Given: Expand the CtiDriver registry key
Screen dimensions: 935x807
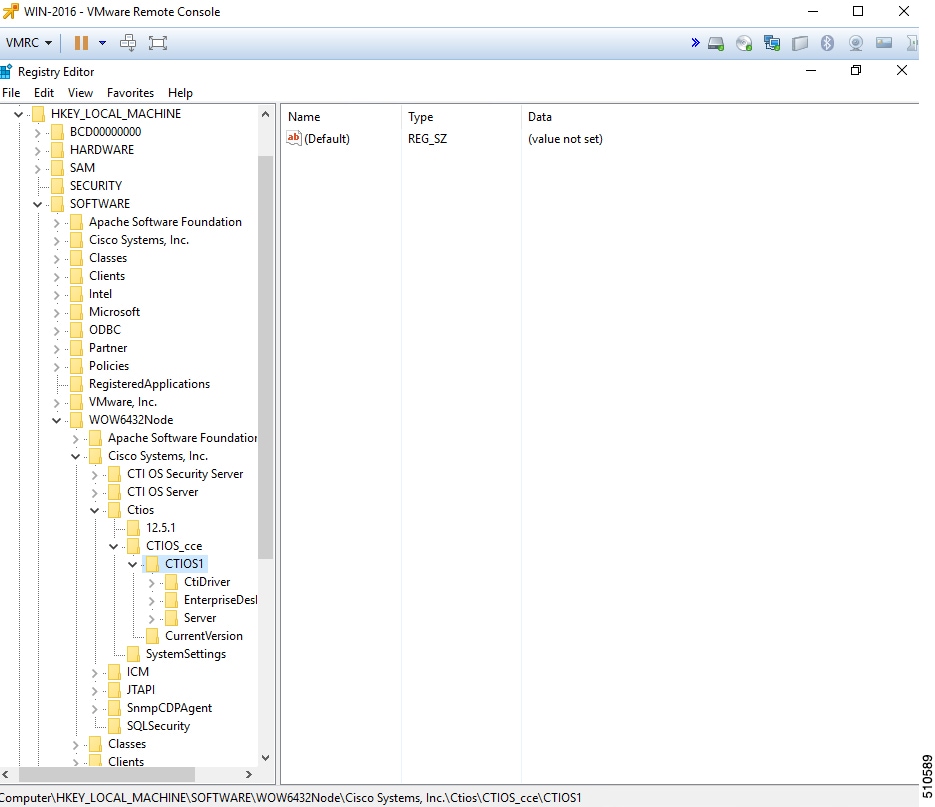Looking at the screenshot, I should click(x=150, y=581).
